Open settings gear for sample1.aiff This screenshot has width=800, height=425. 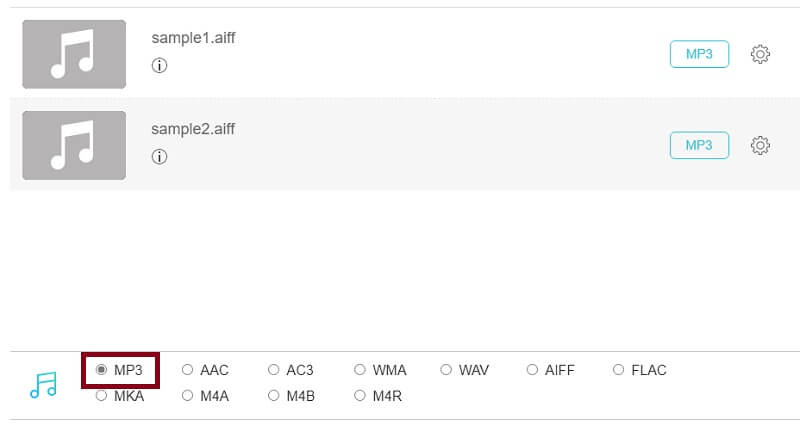(x=760, y=54)
